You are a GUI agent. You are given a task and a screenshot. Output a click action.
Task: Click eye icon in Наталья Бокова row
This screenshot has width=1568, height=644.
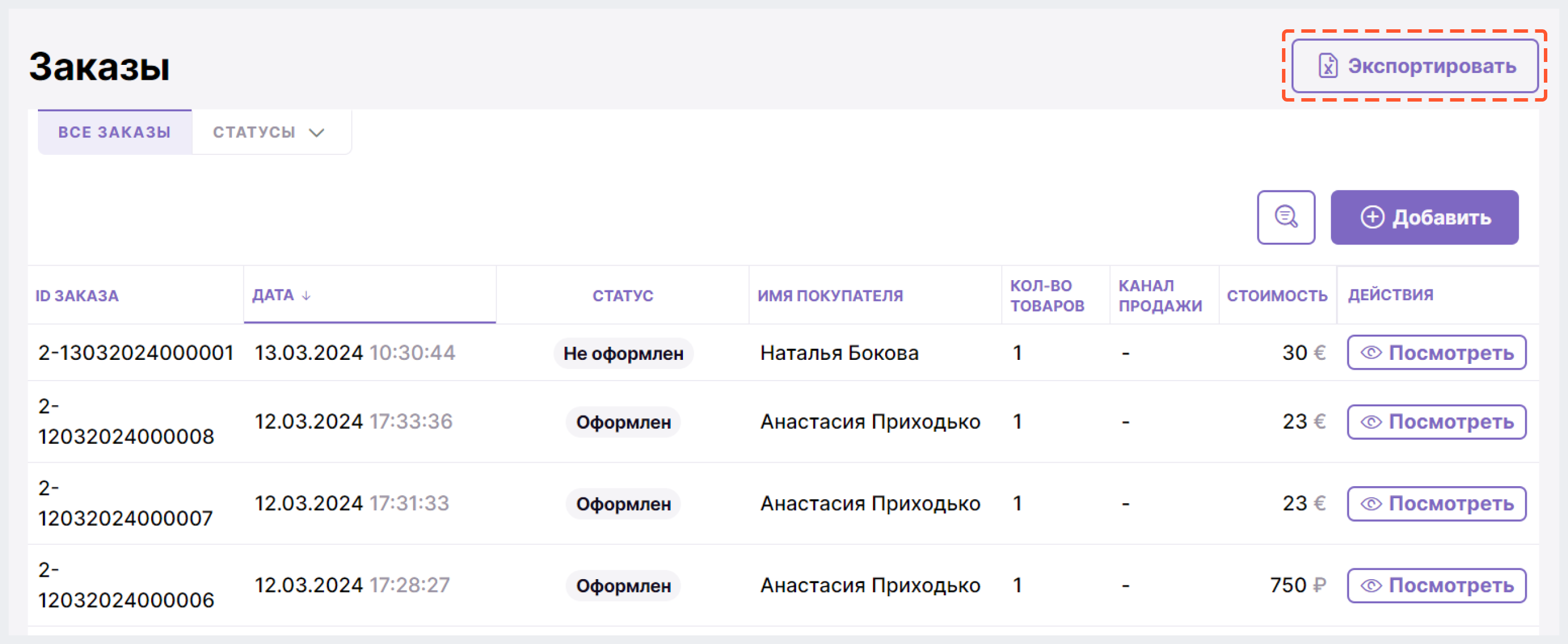click(x=1371, y=353)
